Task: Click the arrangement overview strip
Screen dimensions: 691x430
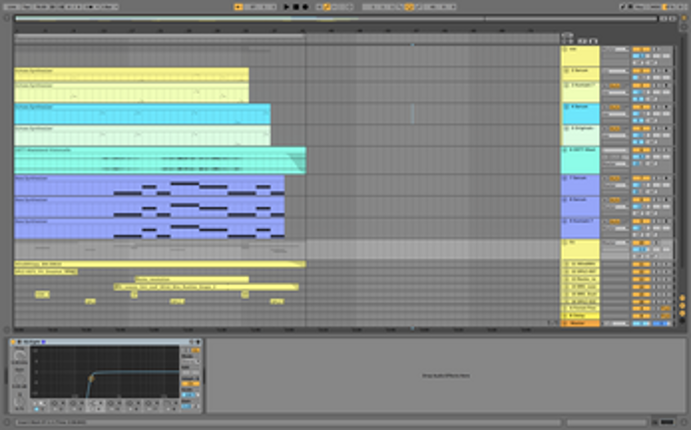Action: pos(336,19)
